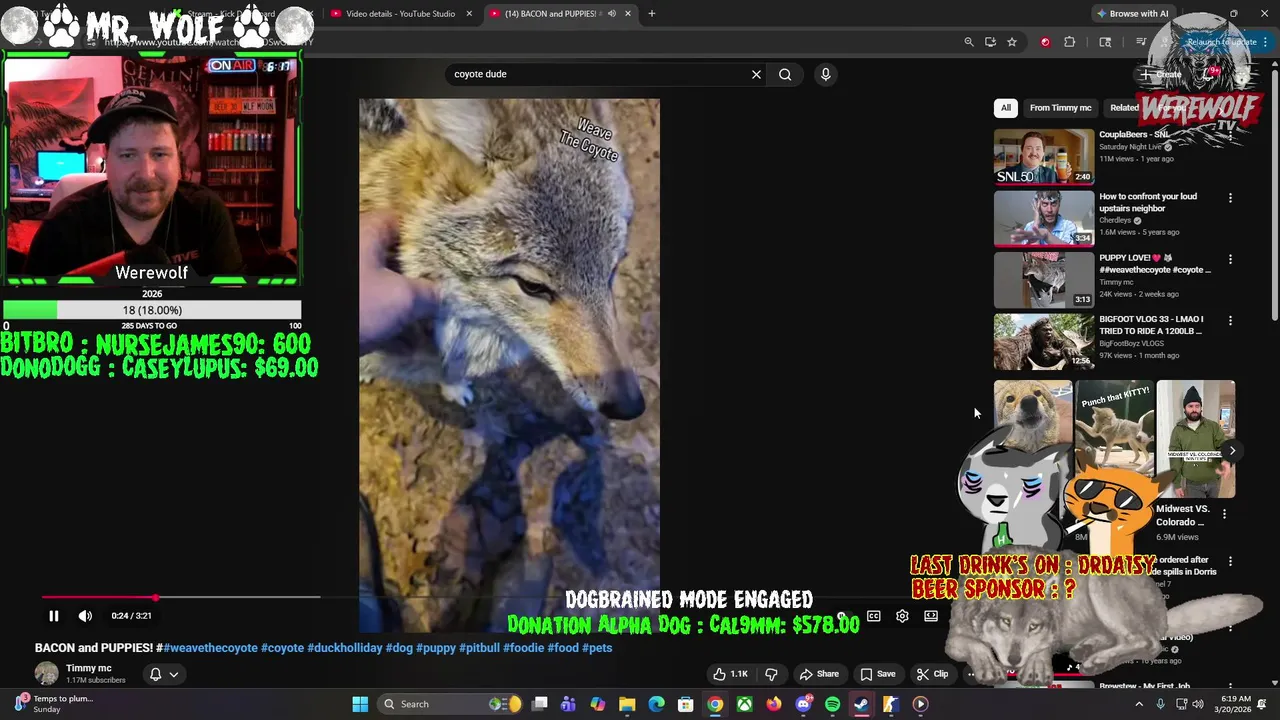1280x720 pixels.
Task: Save the video to a playlist
Action: click(878, 674)
